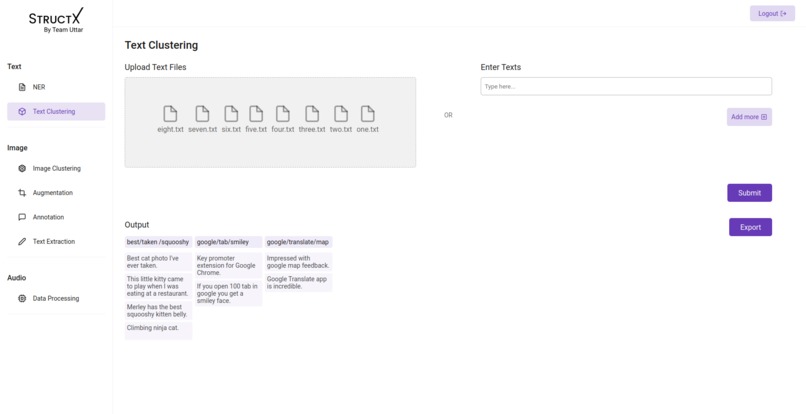Click 'Merley has the best squooshy' entry

[158, 311]
